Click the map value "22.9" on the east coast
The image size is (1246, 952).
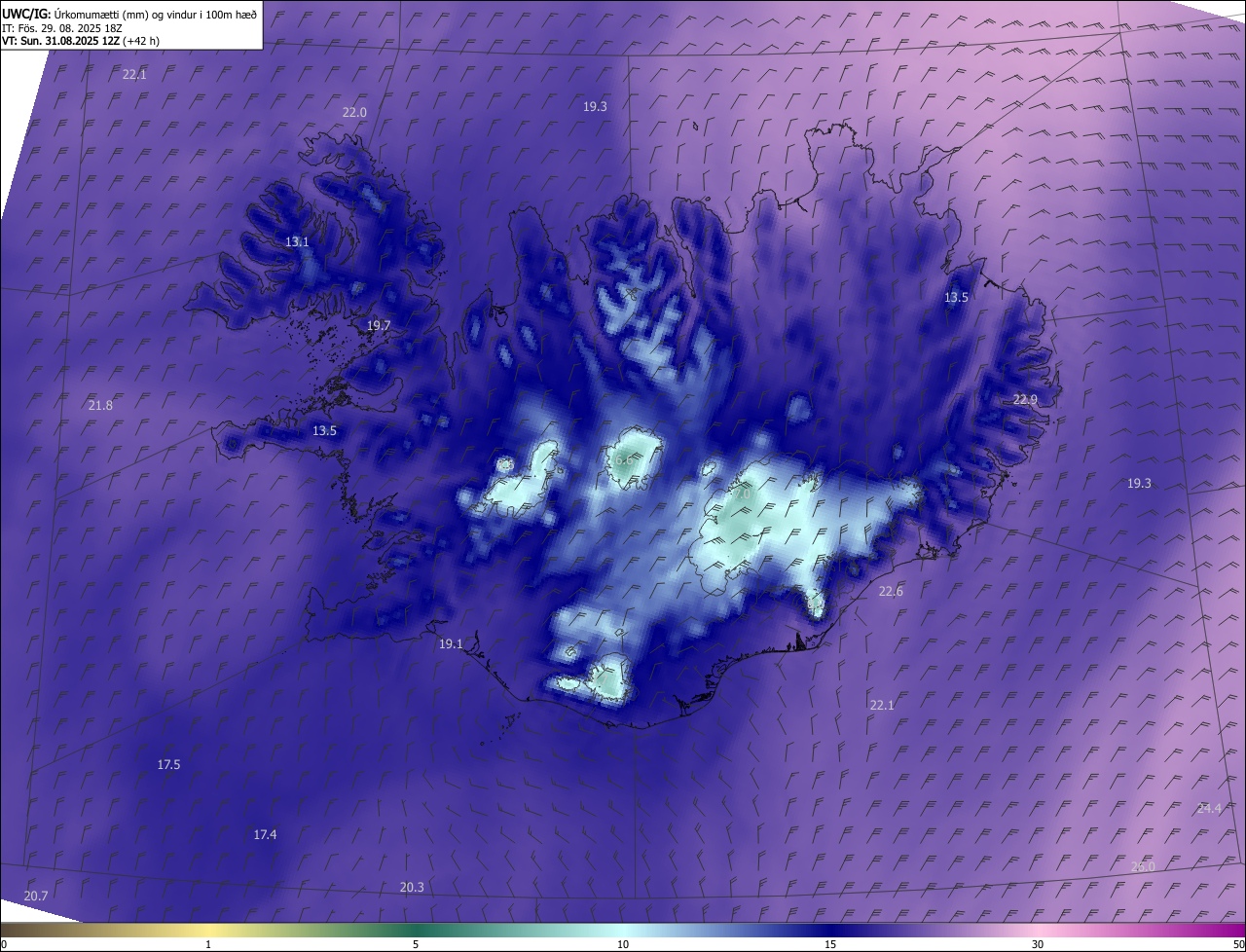1025,400
